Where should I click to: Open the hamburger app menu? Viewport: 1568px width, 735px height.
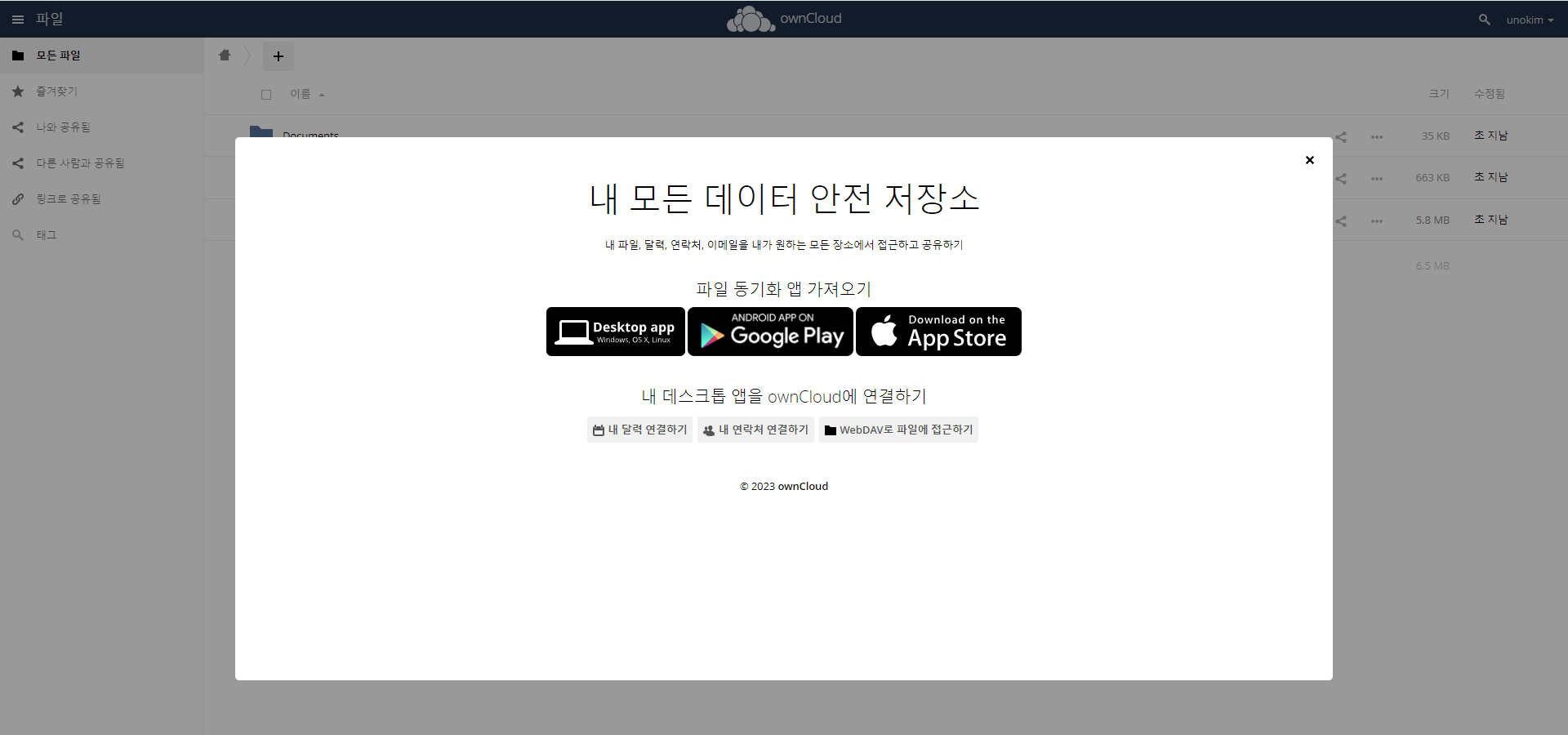(x=18, y=20)
